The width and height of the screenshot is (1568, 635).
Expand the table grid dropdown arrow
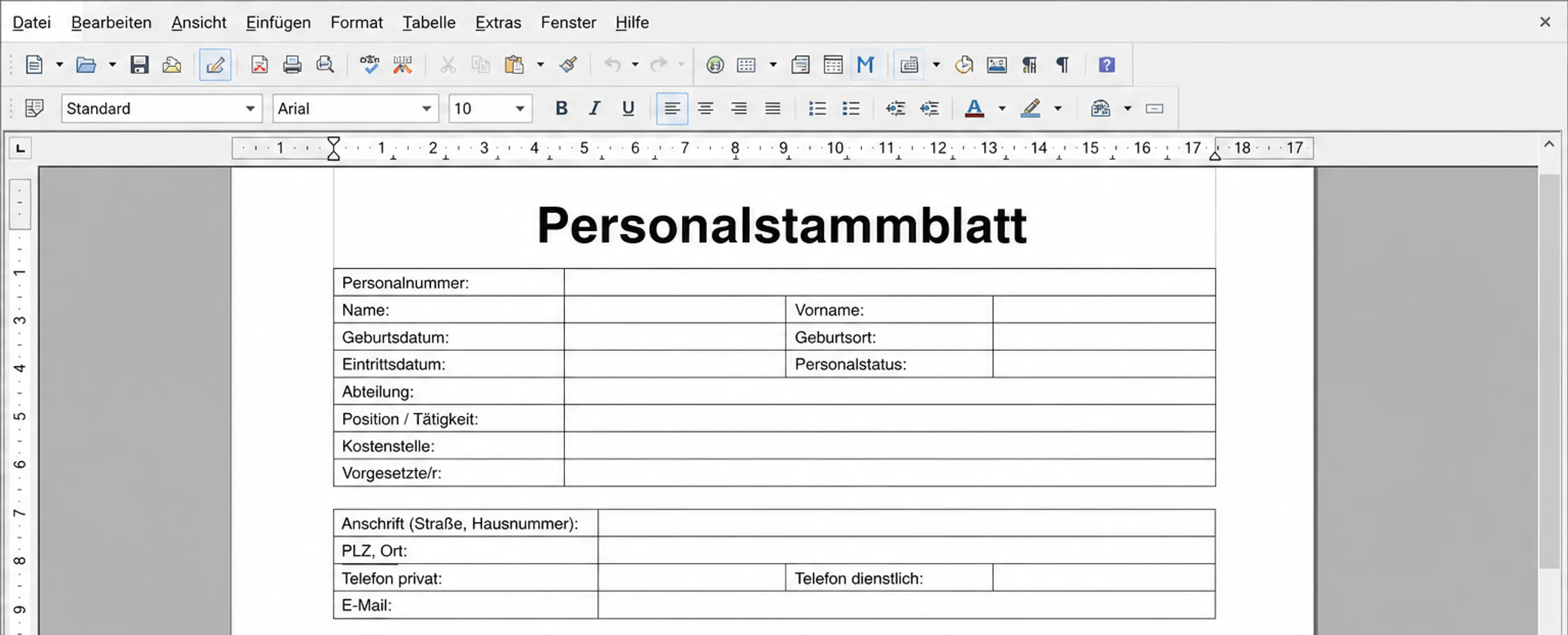773,65
